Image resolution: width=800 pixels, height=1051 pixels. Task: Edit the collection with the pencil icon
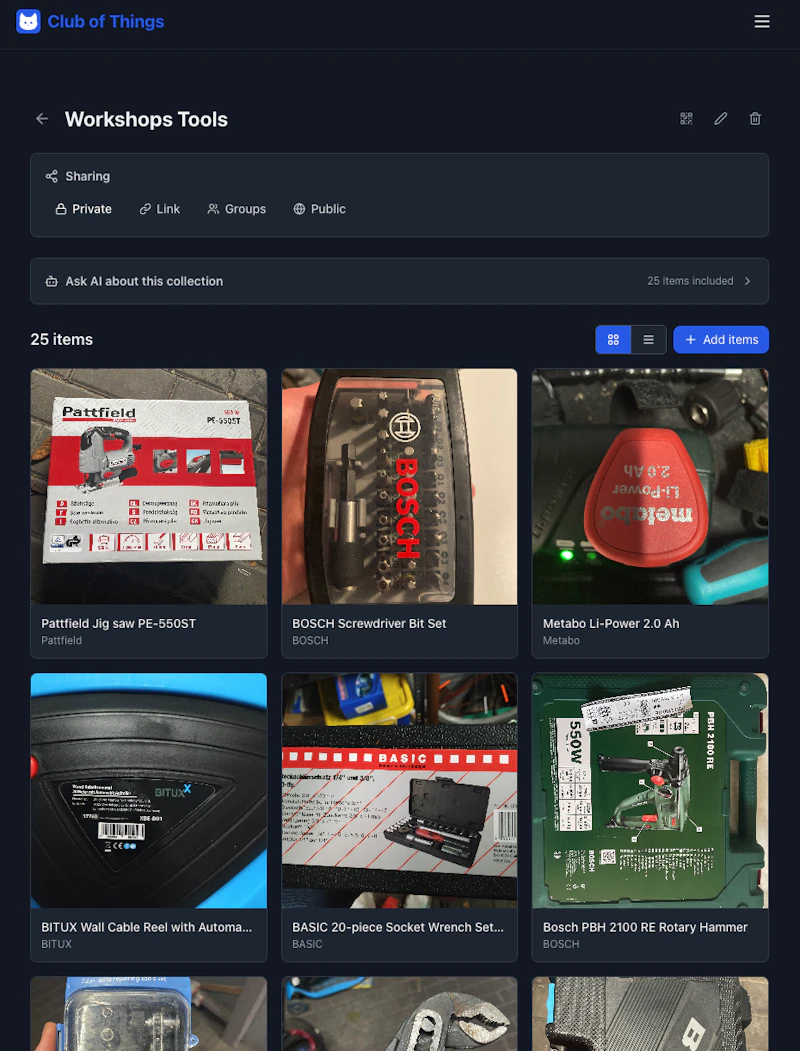tap(721, 119)
